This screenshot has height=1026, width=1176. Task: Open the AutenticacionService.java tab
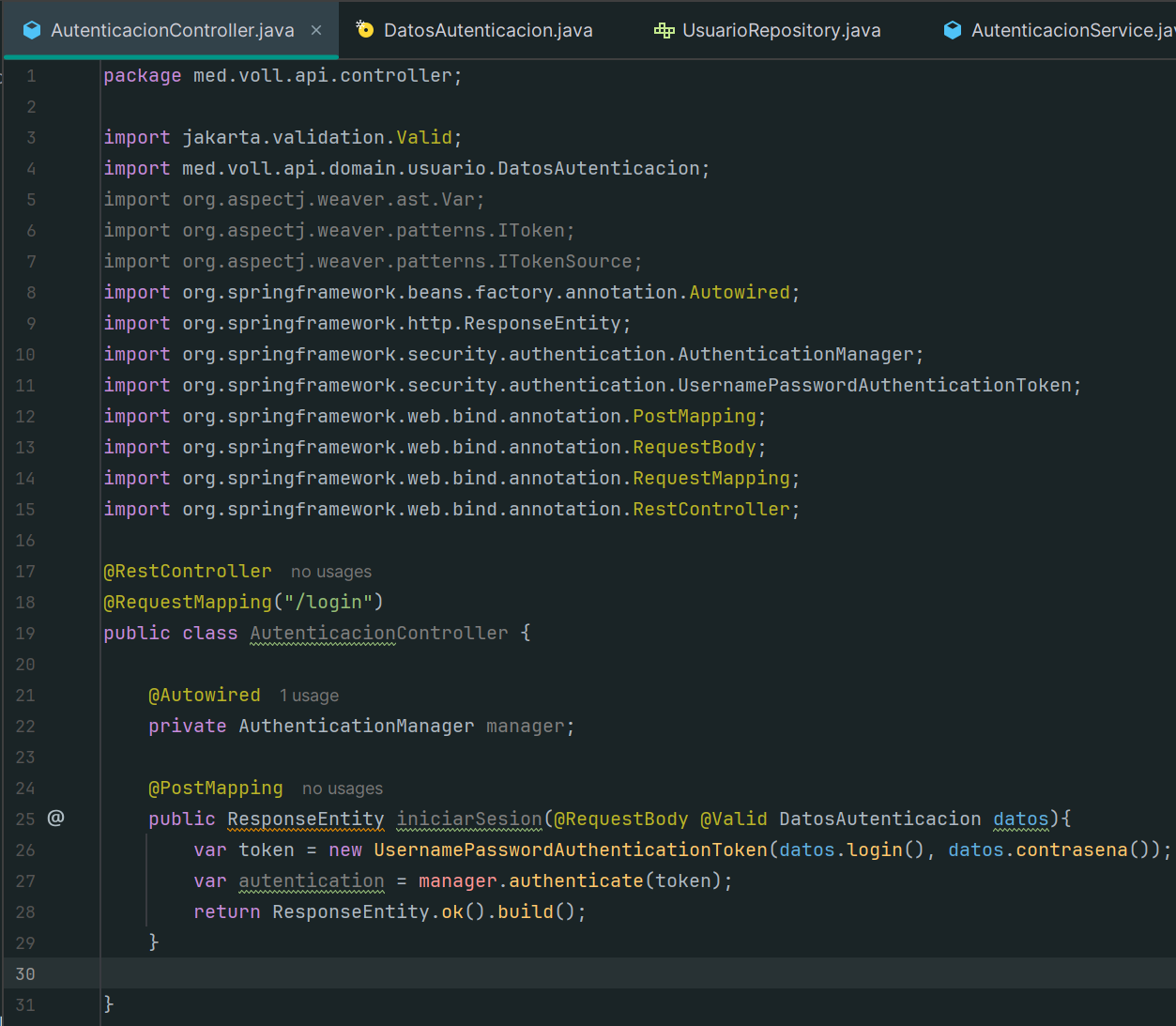pos(1073,30)
